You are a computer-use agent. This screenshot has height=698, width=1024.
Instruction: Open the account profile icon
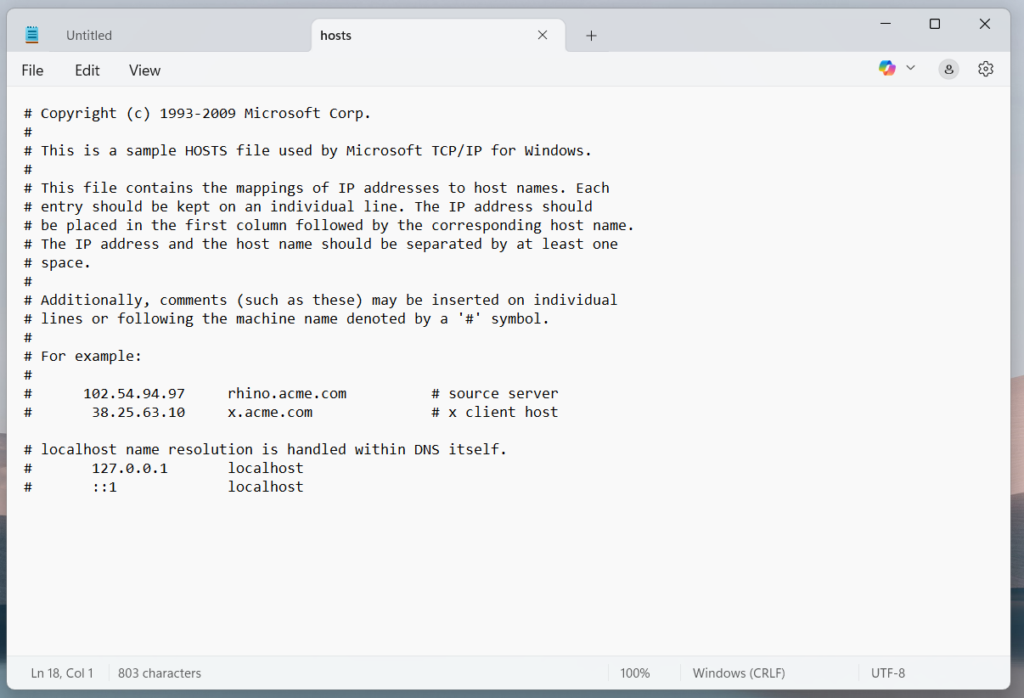(948, 69)
